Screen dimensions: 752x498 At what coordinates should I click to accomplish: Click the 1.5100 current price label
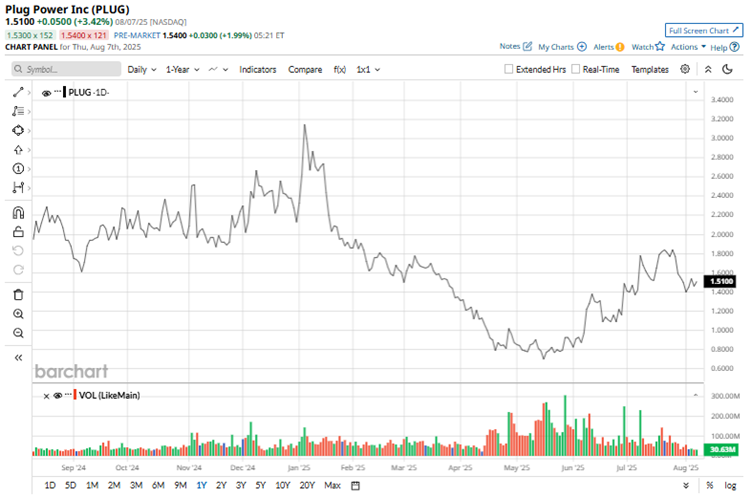[x=720, y=281]
